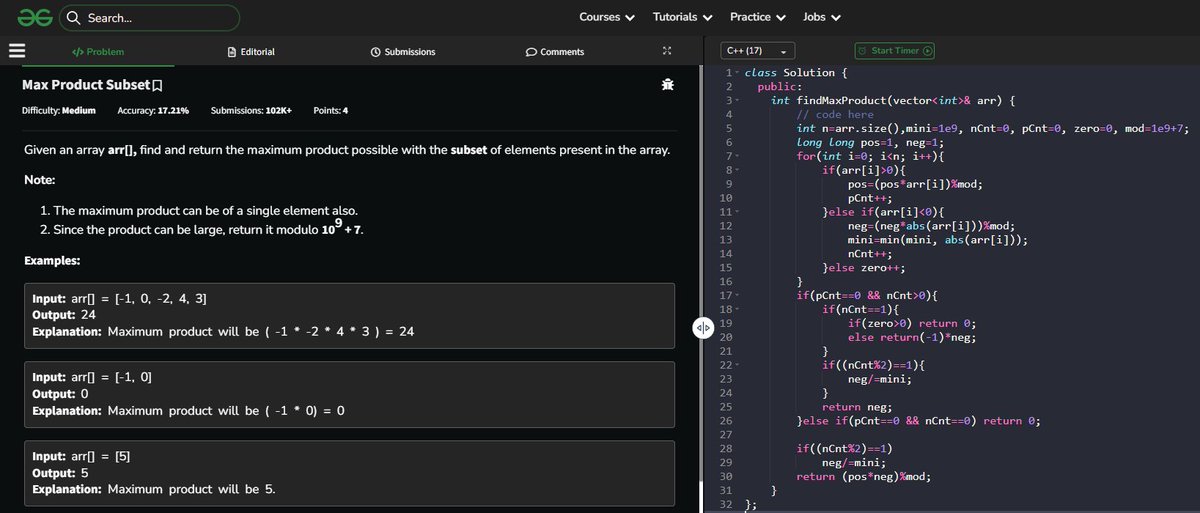Click the 'return (pos*neg)%mod;' line
Viewport: 1200px width, 513px height.
865,477
